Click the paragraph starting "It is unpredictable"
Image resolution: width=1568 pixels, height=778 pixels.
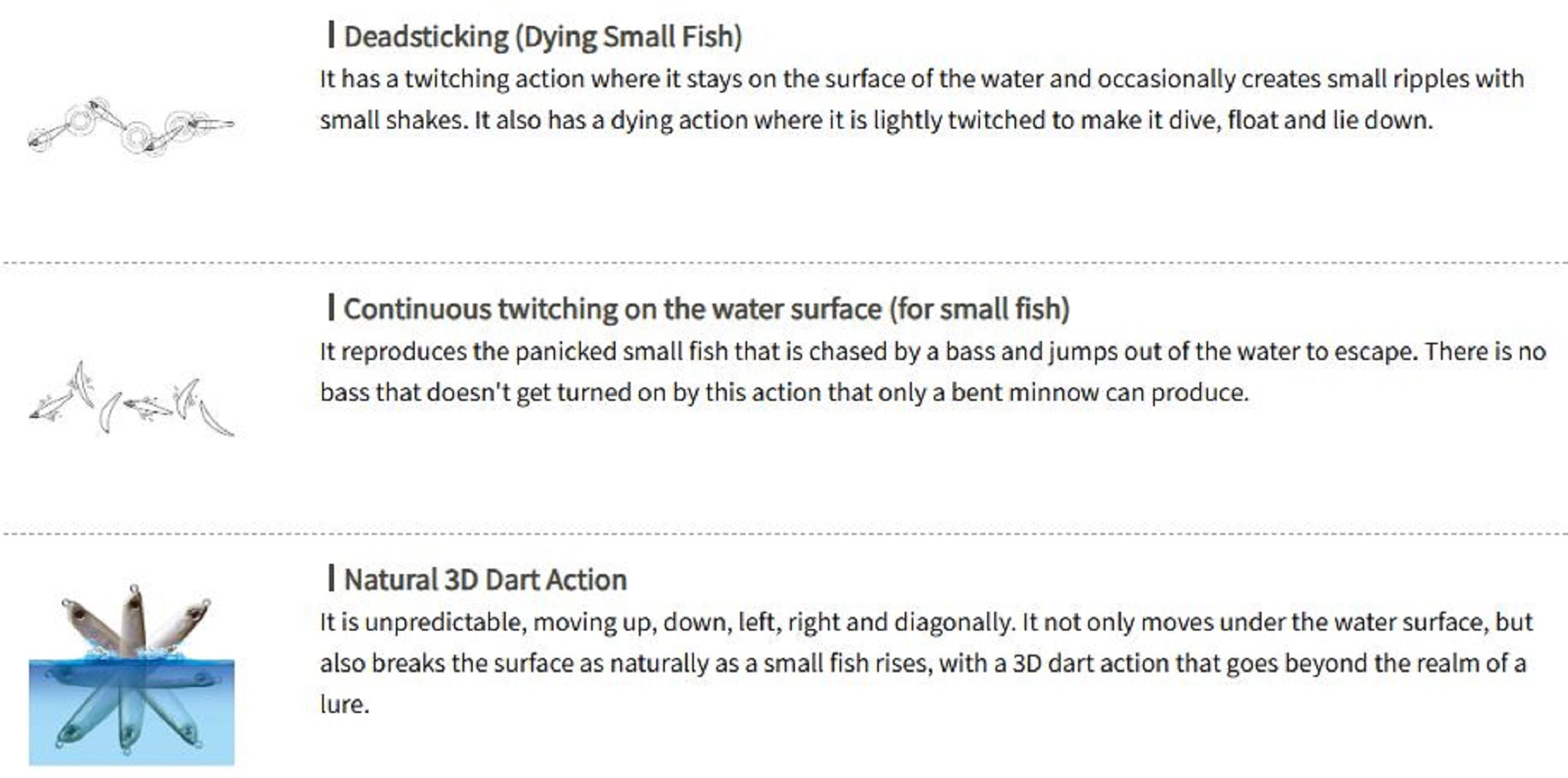[925, 663]
